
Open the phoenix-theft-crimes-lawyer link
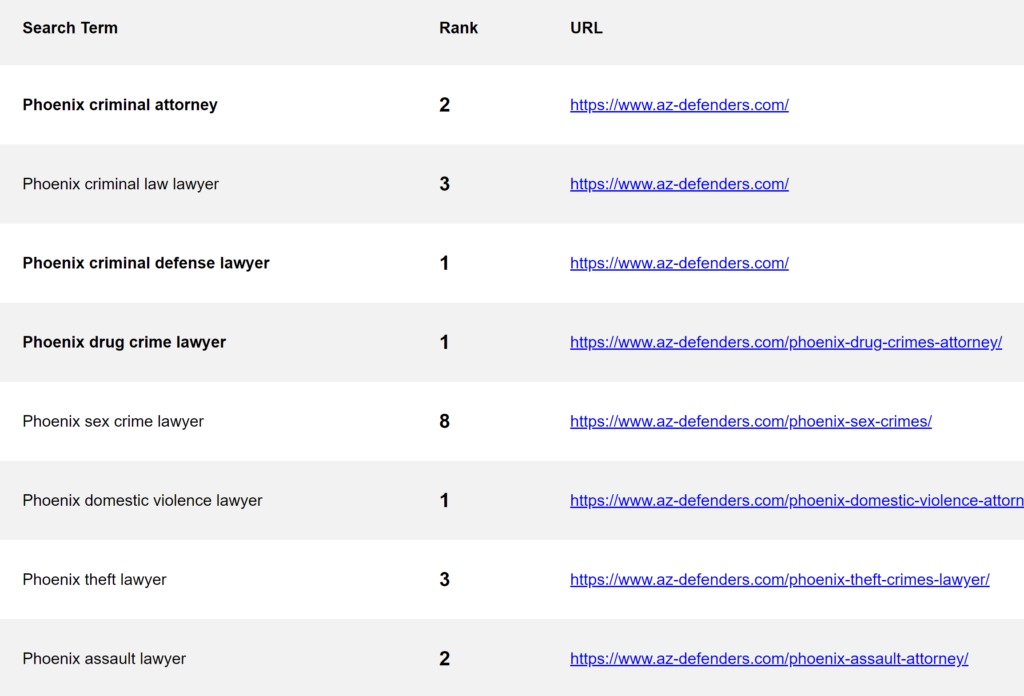780,579
